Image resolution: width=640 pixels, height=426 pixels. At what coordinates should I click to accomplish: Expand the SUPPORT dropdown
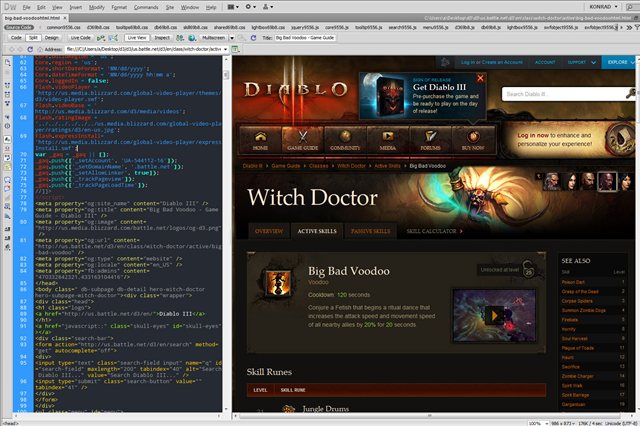(x=581, y=62)
